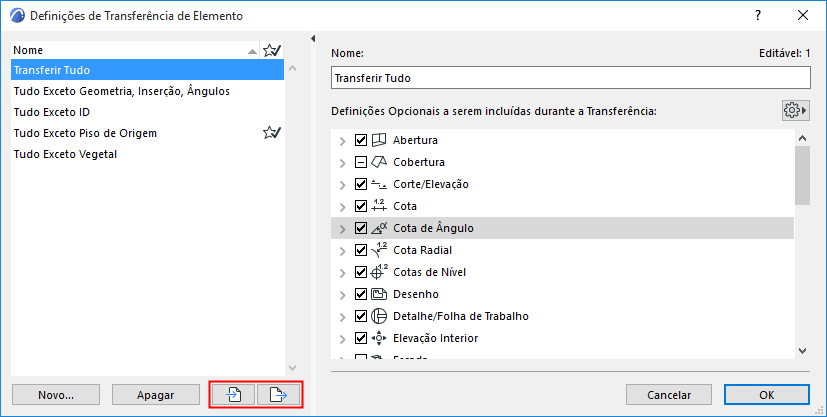The width and height of the screenshot is (827, 417).
Task: Click the Cancelar button
Action: pos(669,395)
